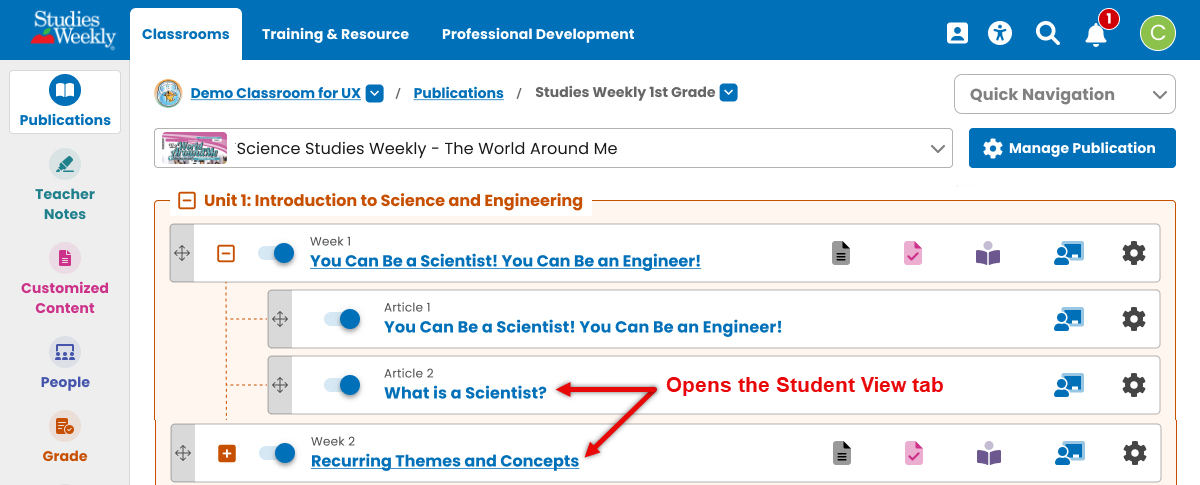Open the notifications bell icon

pos(1096,34)
